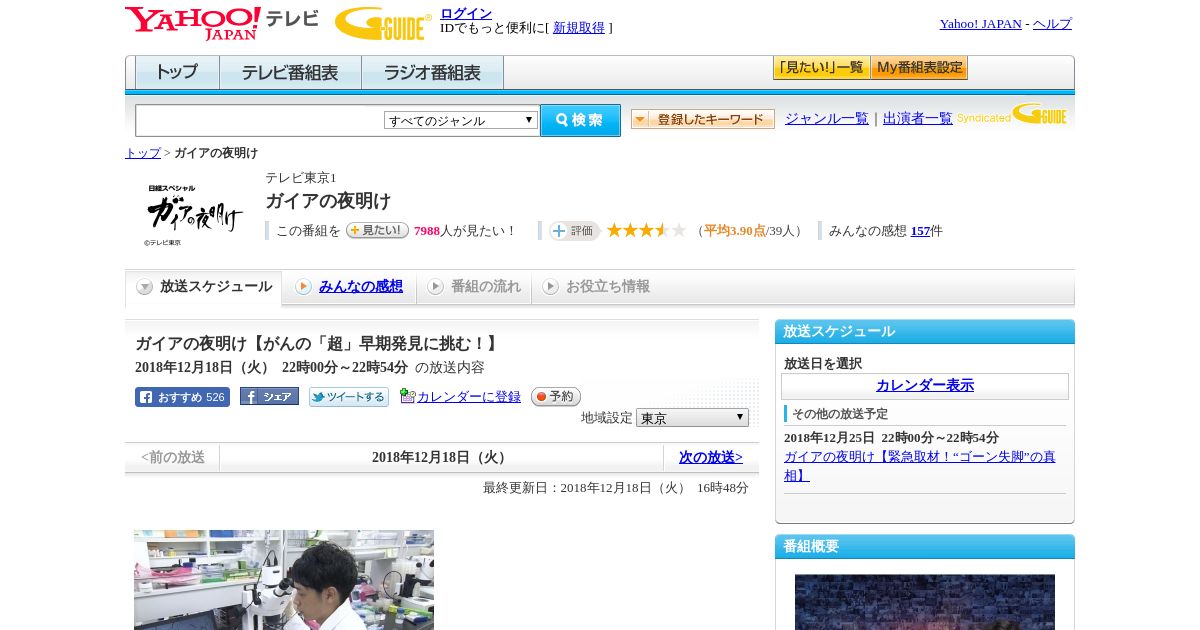The width and height of the screenshot is (1200, 630).
Task: Expand the 登録したキーワード dropdown
Action: 703,119
